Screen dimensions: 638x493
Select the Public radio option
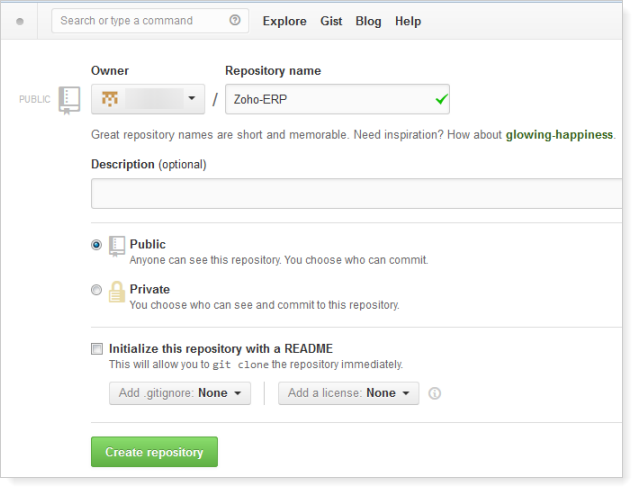(96, 244)
